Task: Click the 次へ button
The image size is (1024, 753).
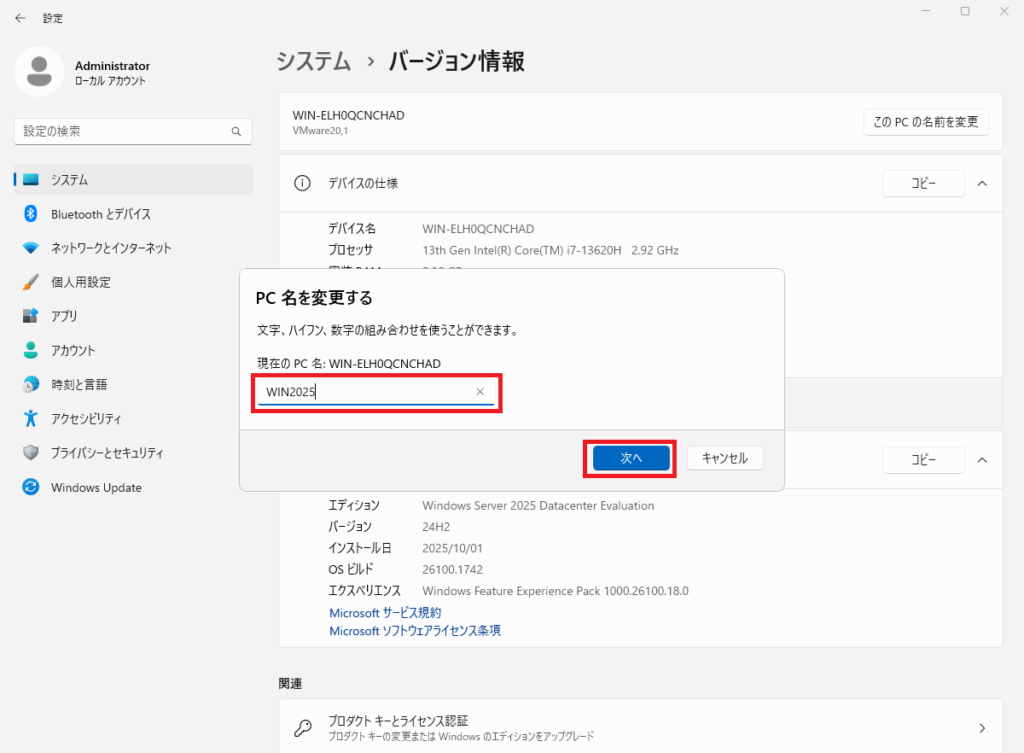Action: [630, 458]
